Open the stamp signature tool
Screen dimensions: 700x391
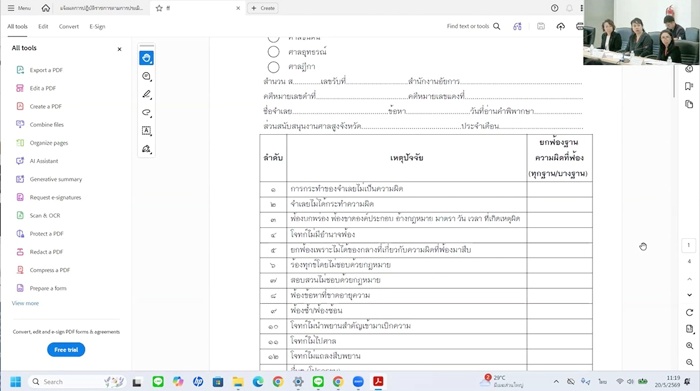pyautogui.click(x=146, y=149)
